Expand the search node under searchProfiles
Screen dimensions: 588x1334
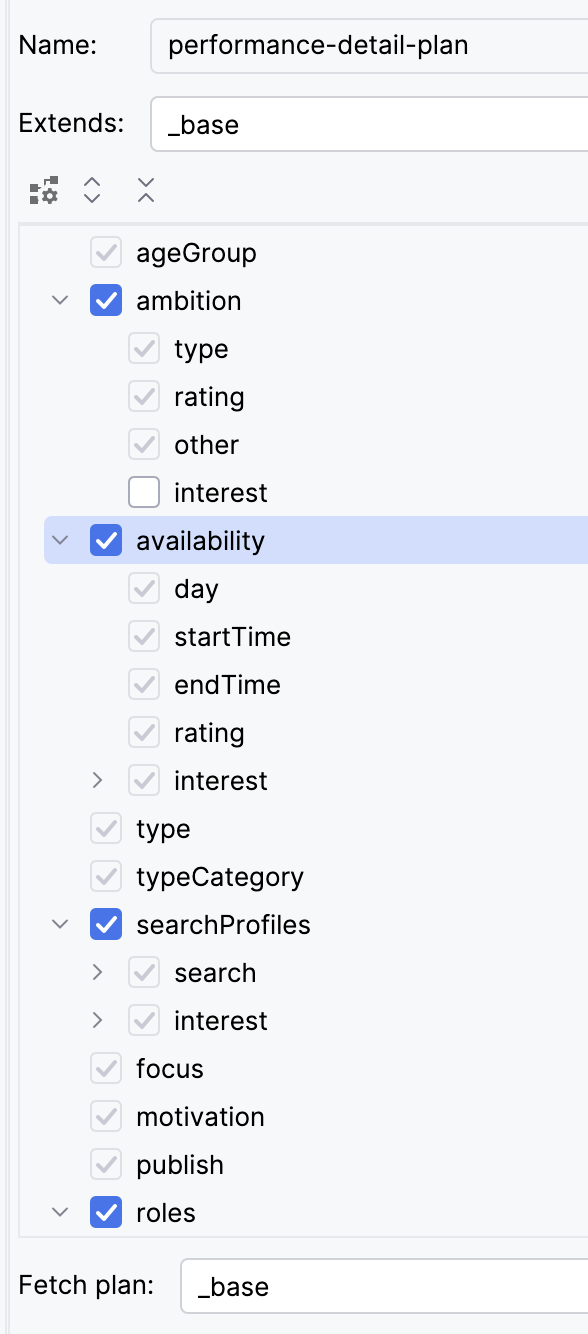[x=98, y=973]
